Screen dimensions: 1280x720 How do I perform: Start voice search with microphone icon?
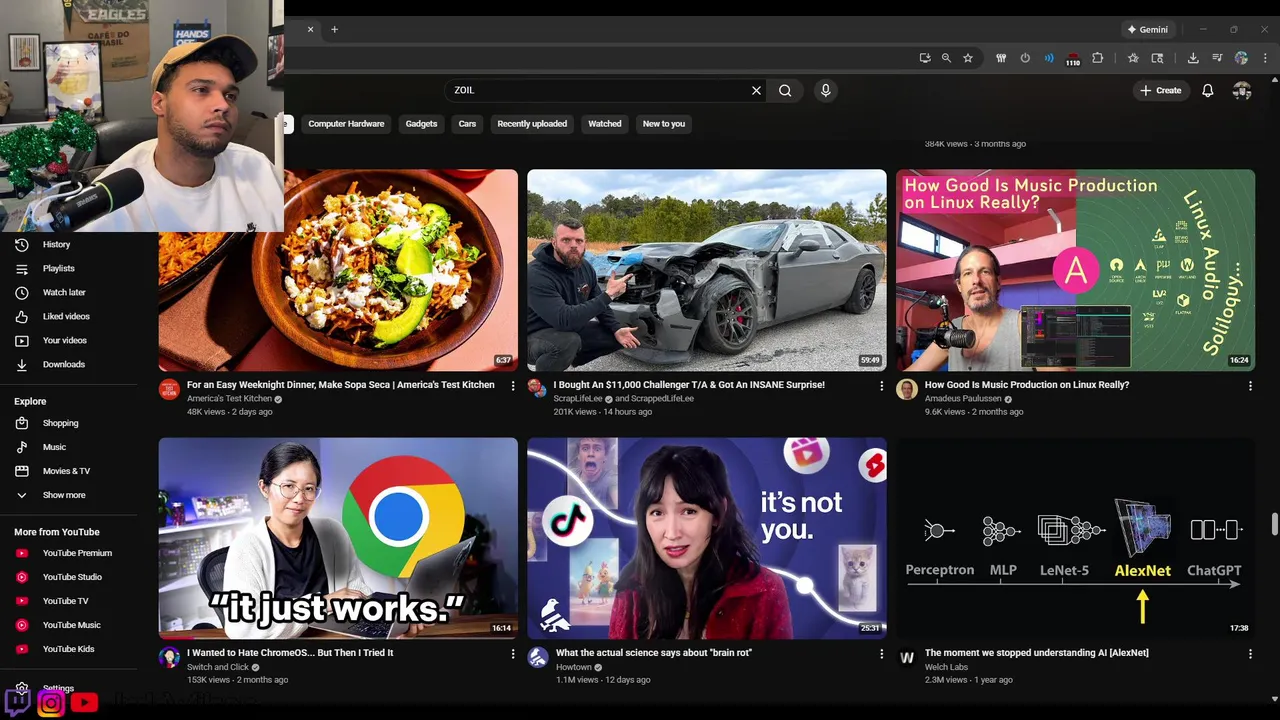click(x=825, y=90)
